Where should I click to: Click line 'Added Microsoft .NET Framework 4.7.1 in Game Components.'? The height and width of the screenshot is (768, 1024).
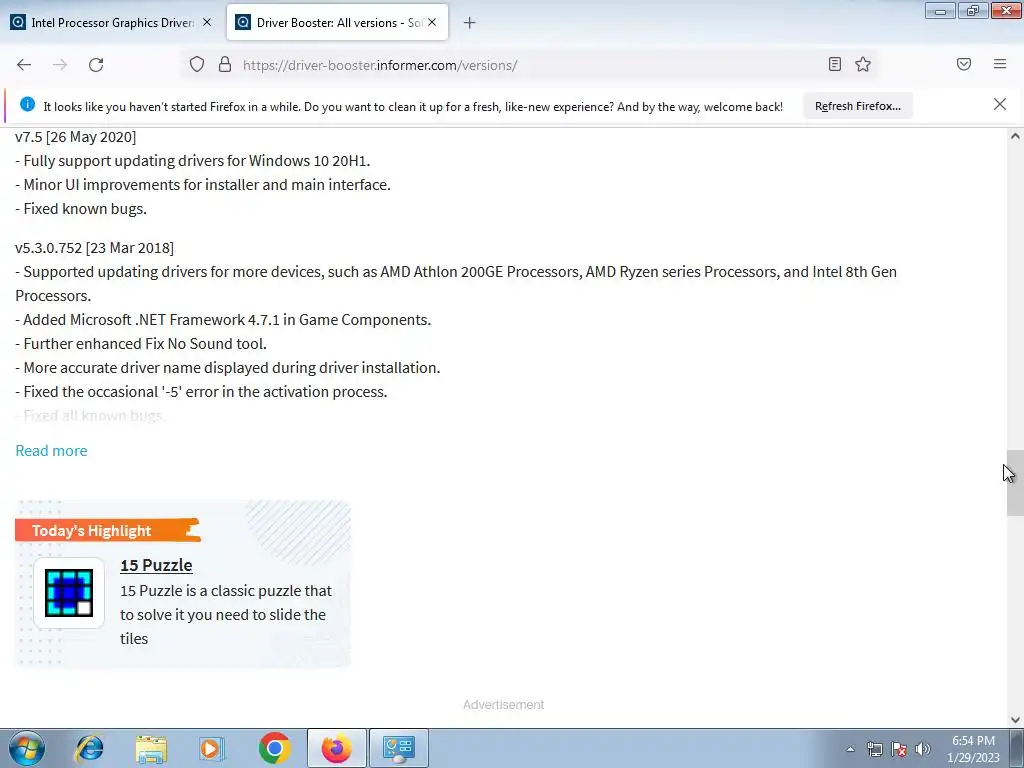(x=223, y=320)
